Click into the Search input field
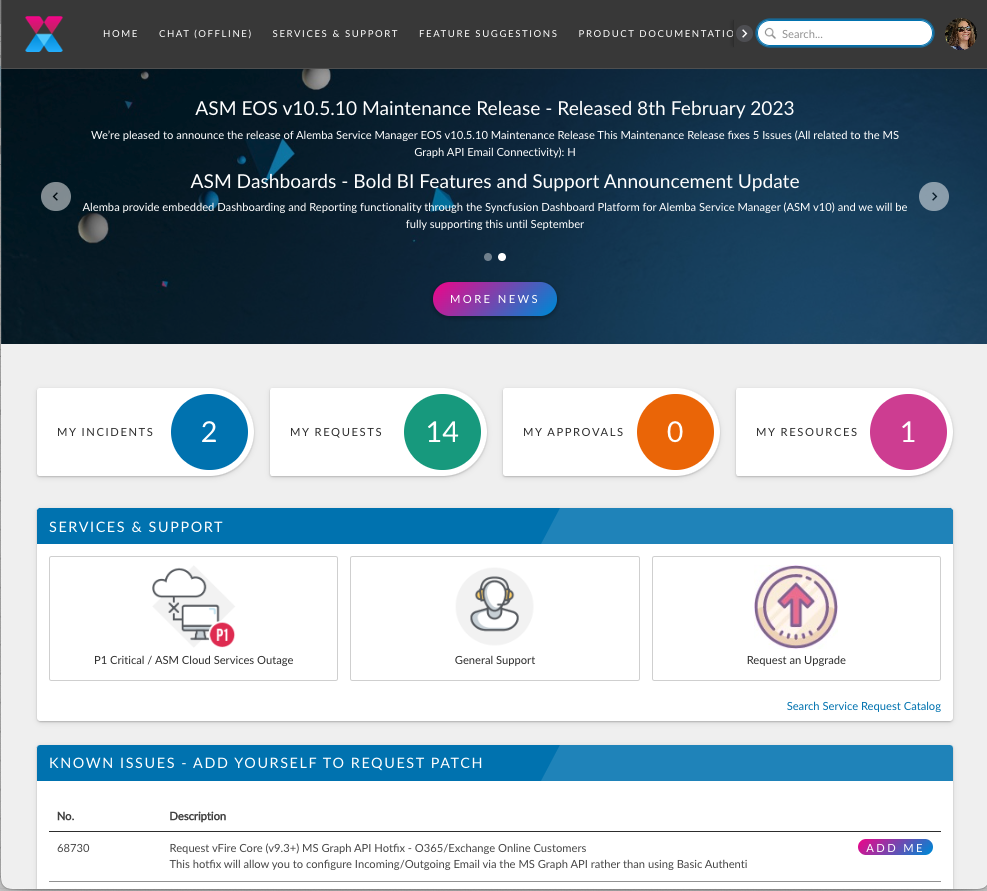This screenshot has height=891, width=987. 852,34
